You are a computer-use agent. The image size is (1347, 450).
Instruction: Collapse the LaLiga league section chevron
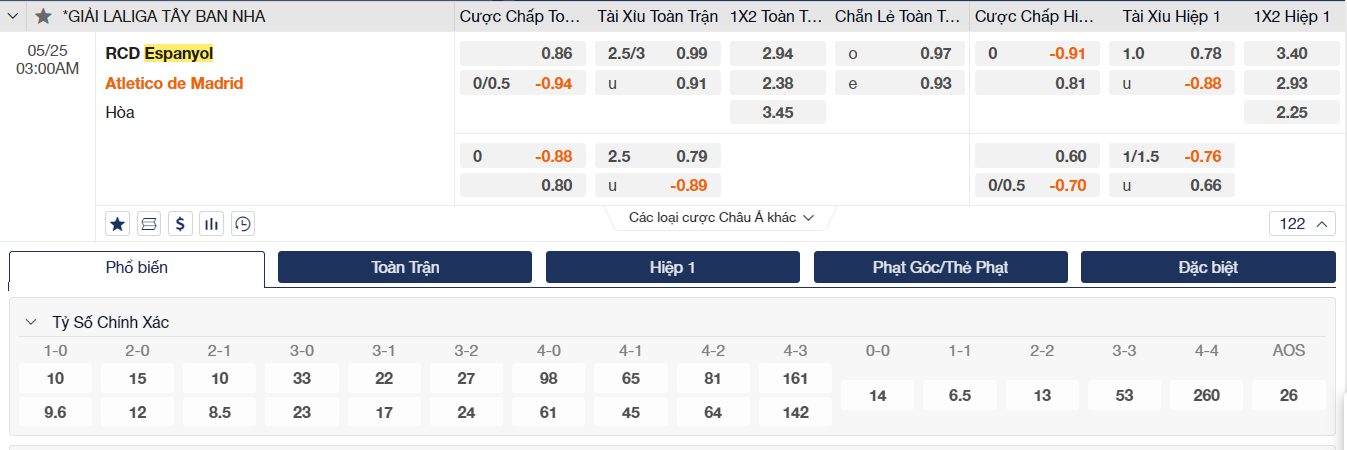14,16
